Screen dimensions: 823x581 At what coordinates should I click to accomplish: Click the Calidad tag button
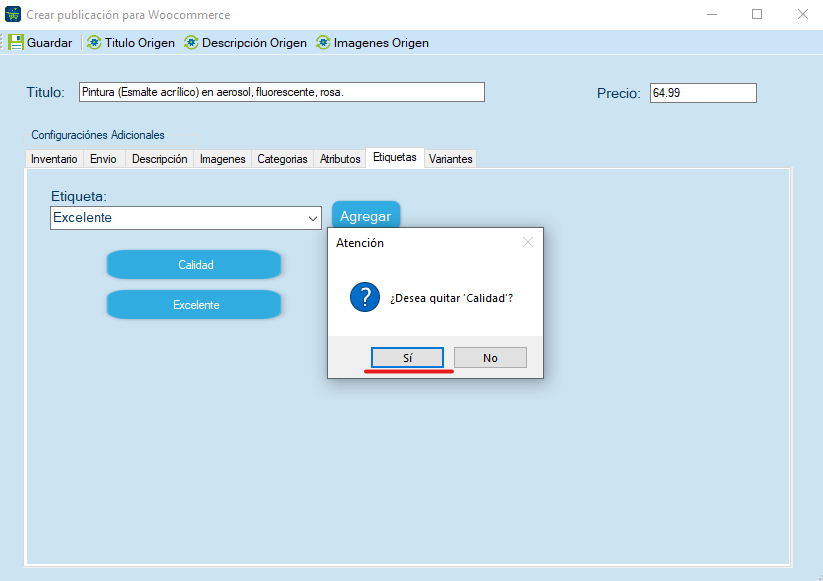pyautogui.click(x=194, y=265)
